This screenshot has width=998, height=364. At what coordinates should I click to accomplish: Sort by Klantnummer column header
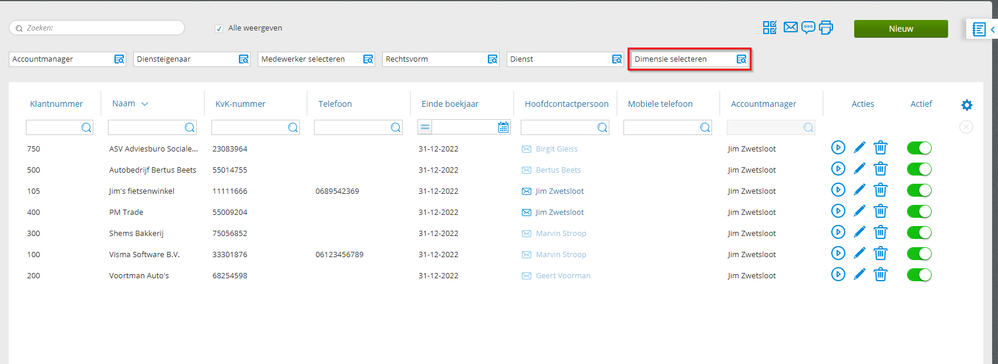point(56,104)
